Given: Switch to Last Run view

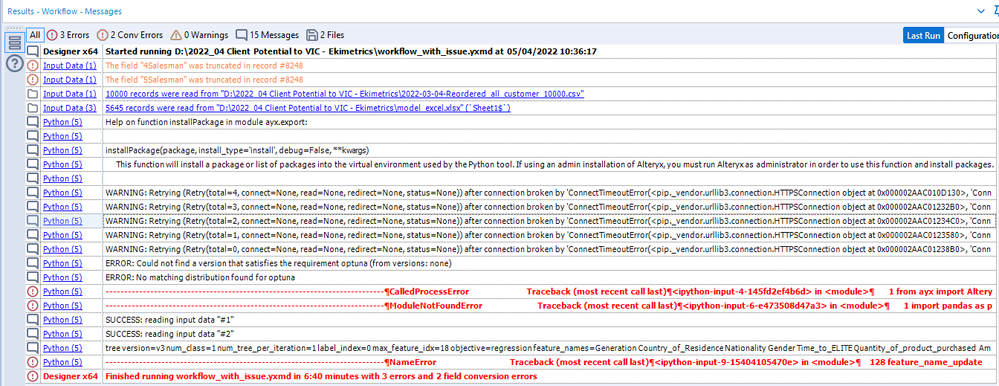Looking at the screenshot, I should [x=923, y=36].
